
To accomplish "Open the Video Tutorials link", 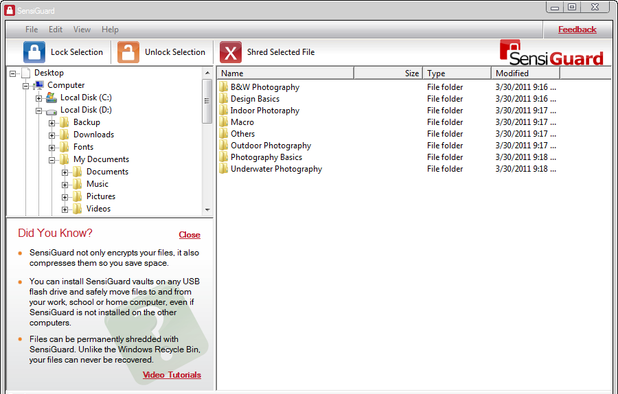I will coord(172,375).
